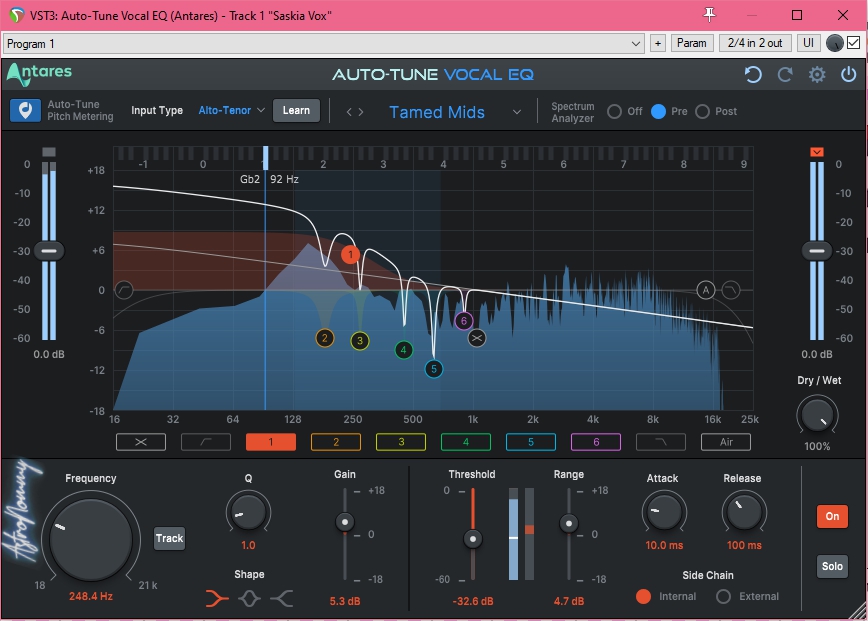This screenshot has height=621, width=868.
Task: Toggle Auto-Tune Pitch Metering icon
Action: (25, 110)
